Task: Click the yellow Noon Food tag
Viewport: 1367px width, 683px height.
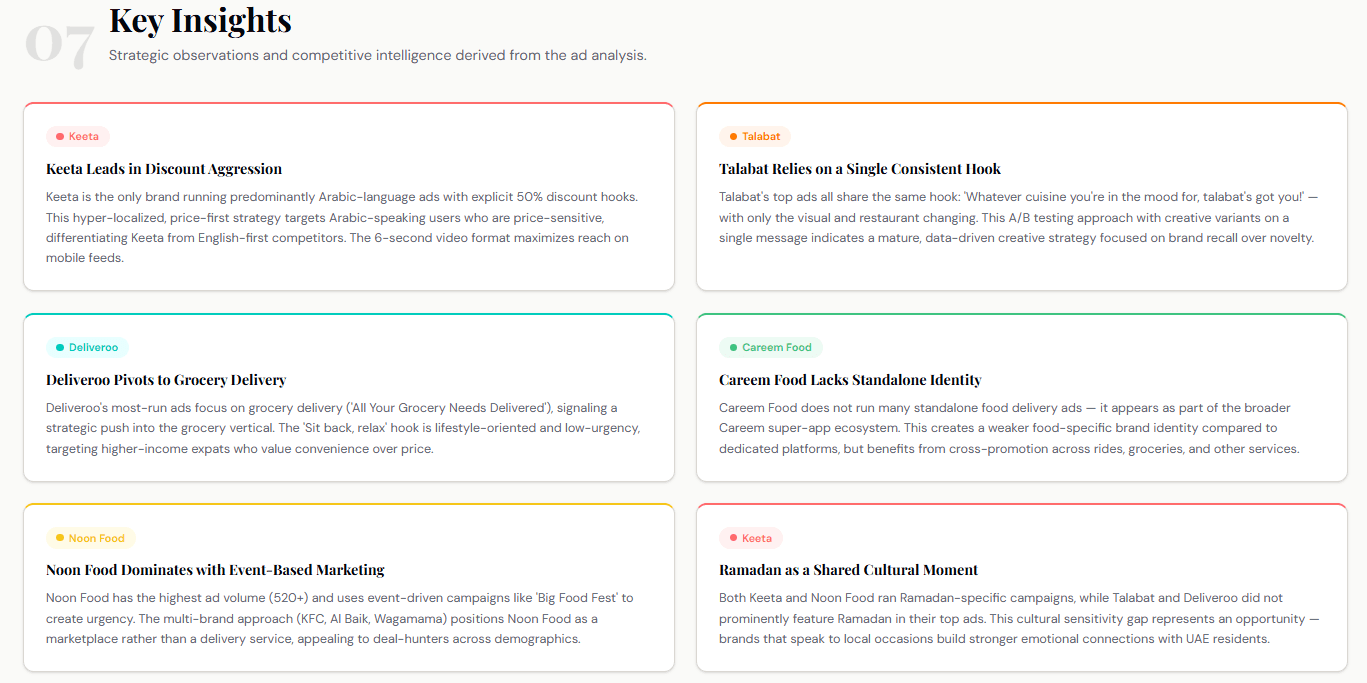Action: 90,538
